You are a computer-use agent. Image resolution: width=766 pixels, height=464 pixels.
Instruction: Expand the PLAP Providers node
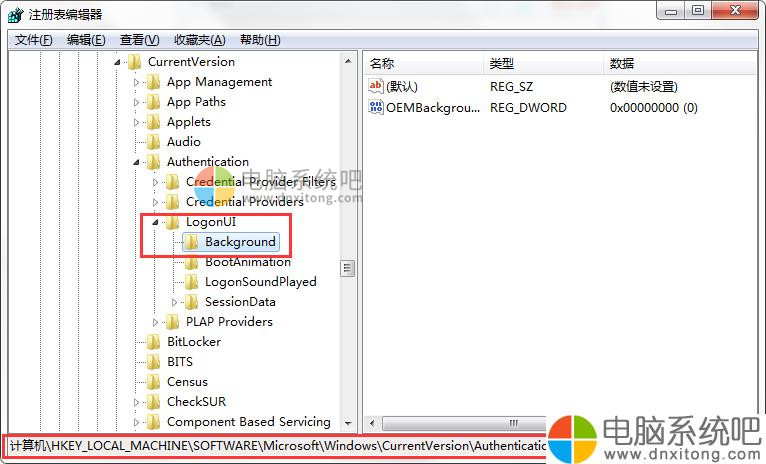click(x=155, y=322)
